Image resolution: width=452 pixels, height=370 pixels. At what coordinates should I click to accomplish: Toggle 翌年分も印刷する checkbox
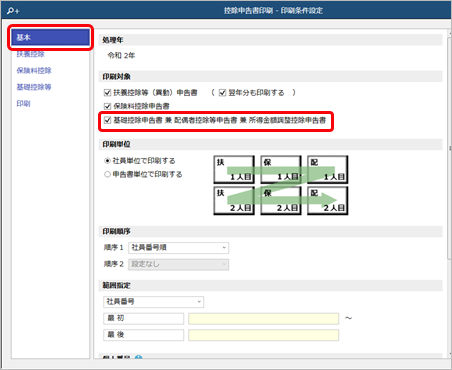[222, 92]
